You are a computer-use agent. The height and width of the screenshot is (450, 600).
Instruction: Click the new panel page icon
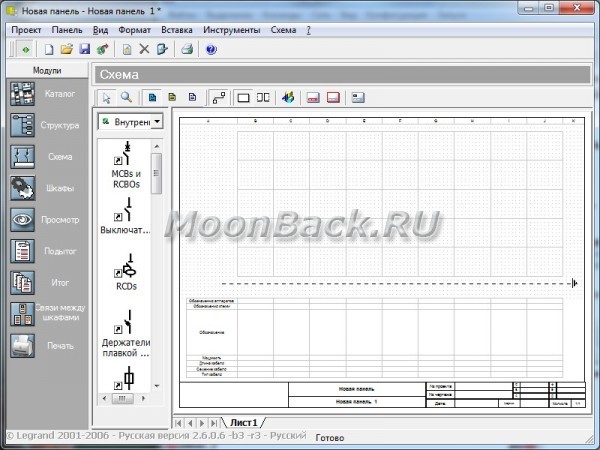(x=127, y=49)
